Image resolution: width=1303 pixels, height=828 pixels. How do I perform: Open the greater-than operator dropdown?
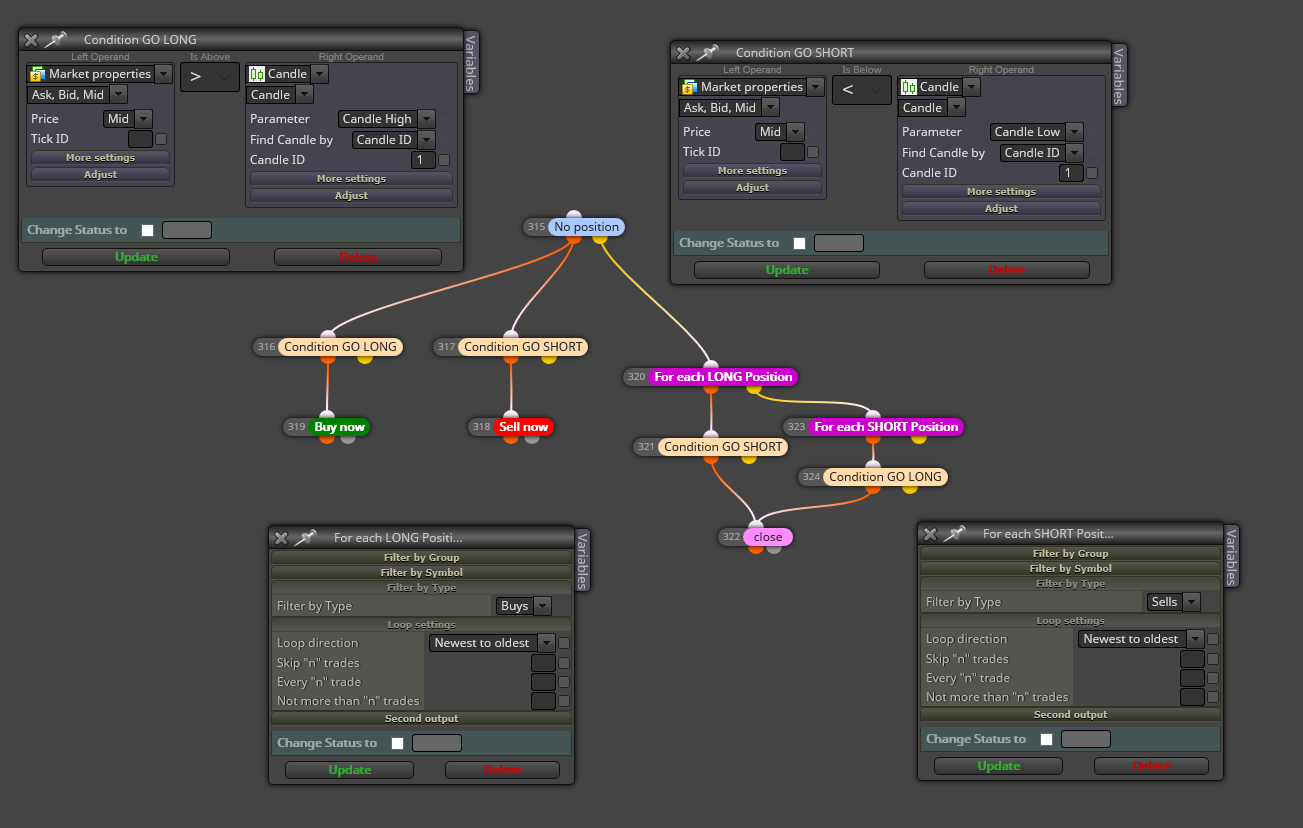coord(209,76)
